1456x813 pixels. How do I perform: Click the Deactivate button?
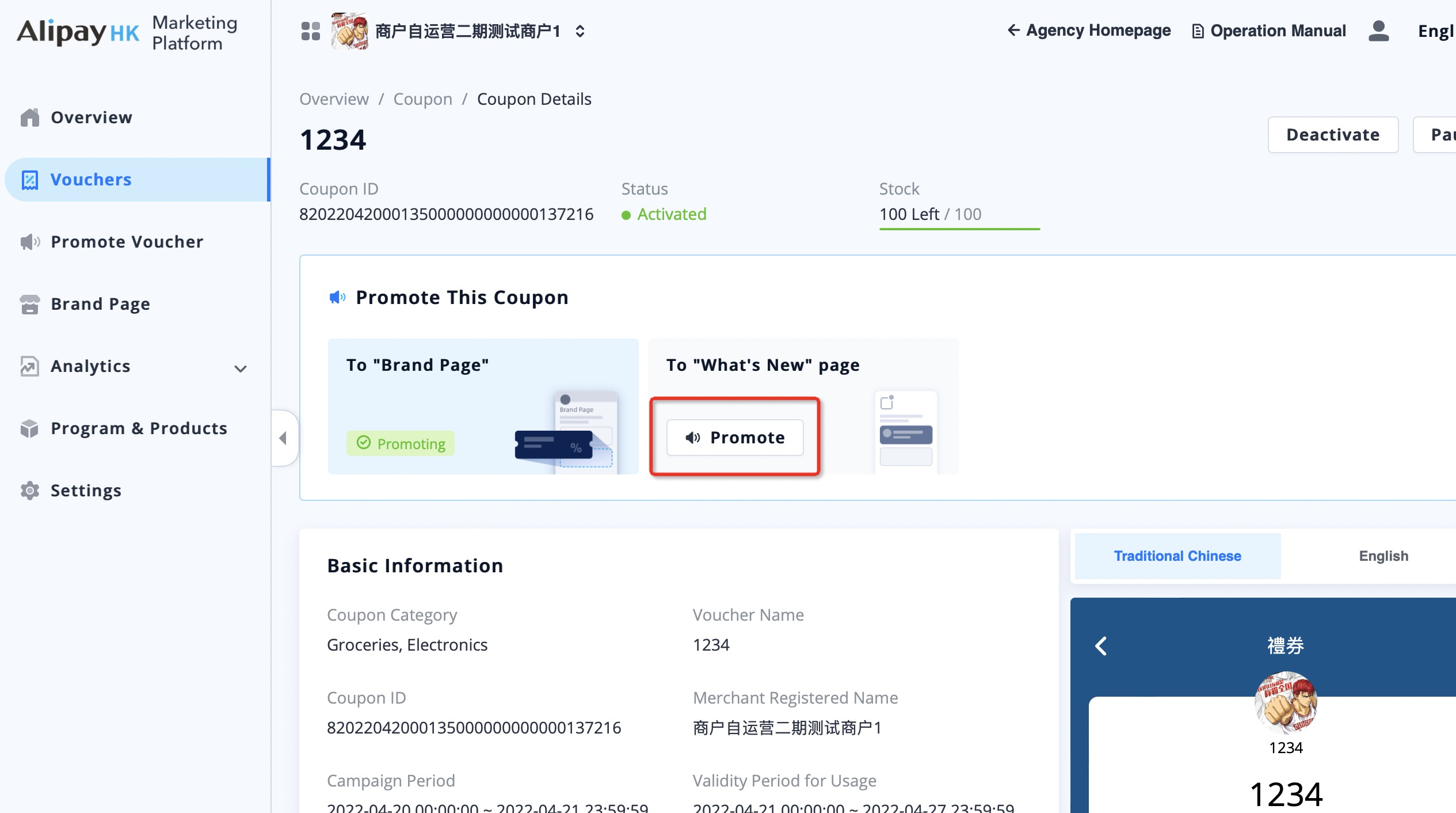(1332, 135)
